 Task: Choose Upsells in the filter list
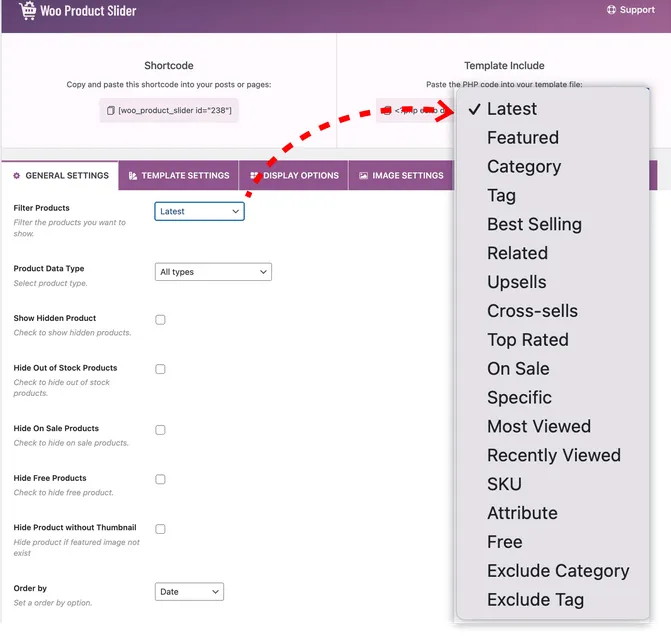553,282
